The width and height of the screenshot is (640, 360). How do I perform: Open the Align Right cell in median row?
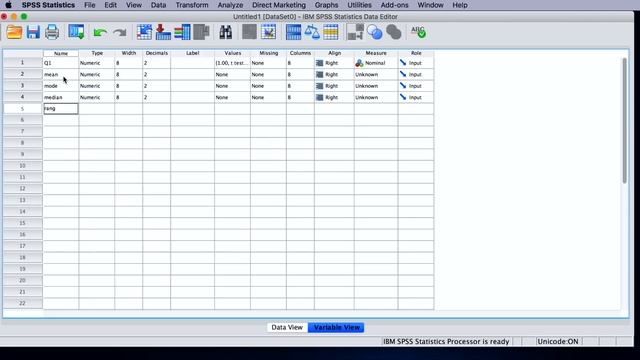pyautogui.click(x=334, y=97)
